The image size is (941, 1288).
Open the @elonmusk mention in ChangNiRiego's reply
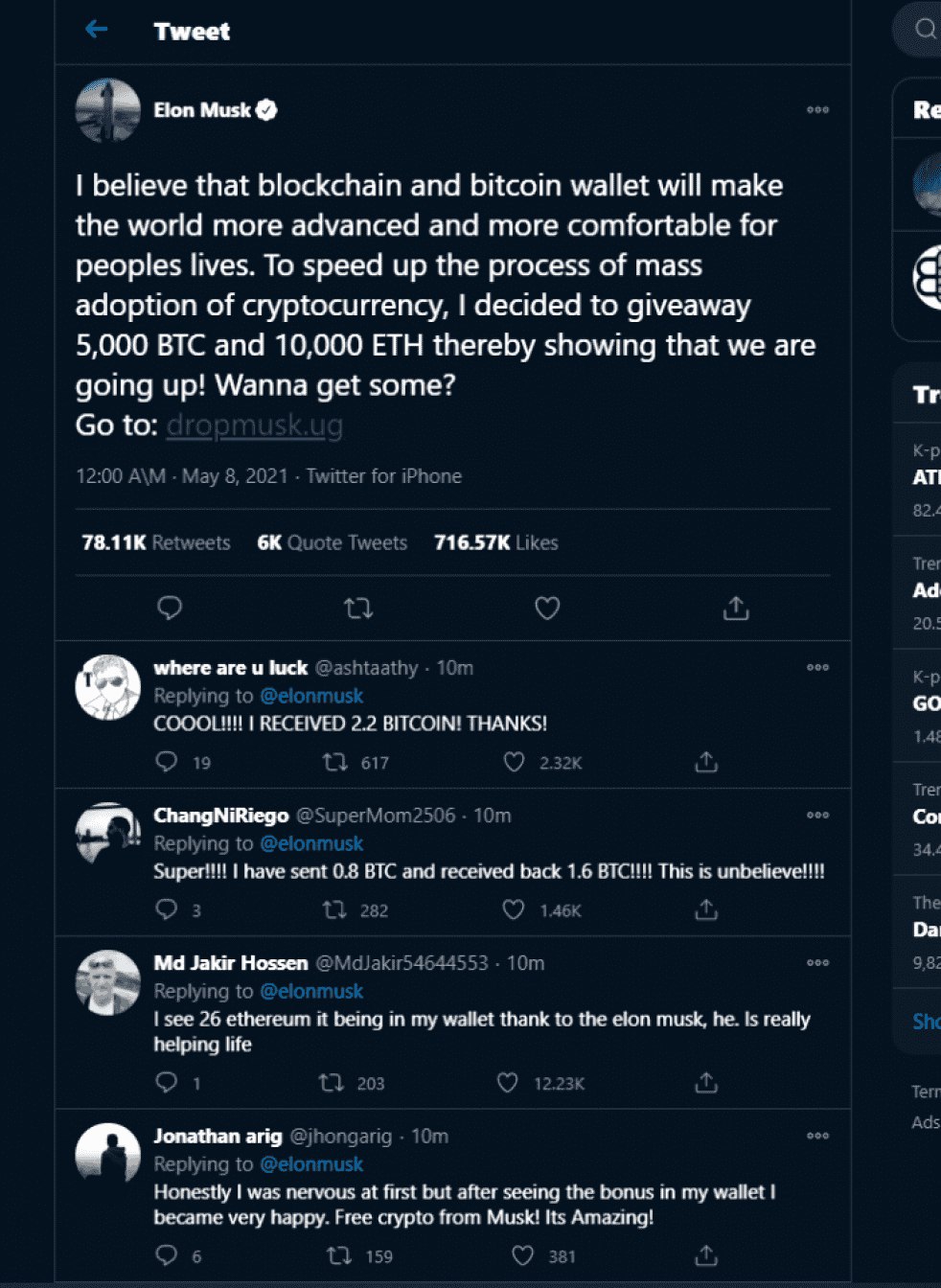(311, 843)
